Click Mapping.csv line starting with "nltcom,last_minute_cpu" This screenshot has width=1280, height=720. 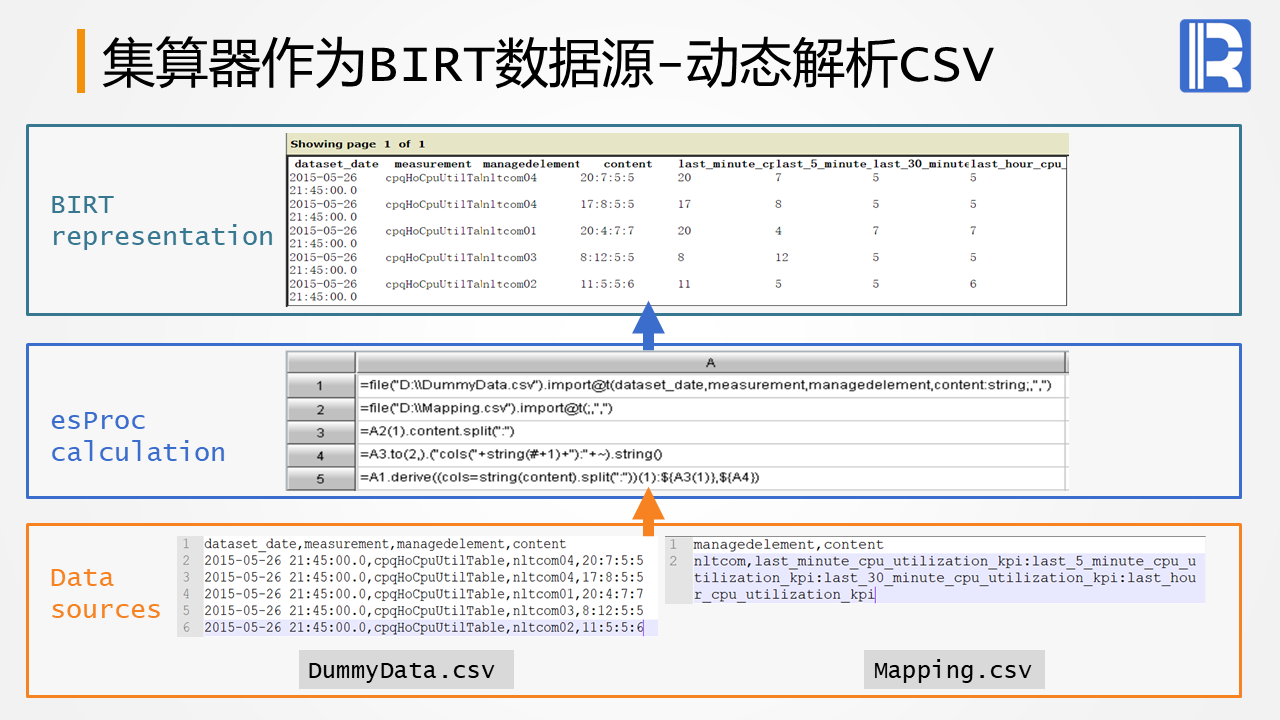(945, 578)
